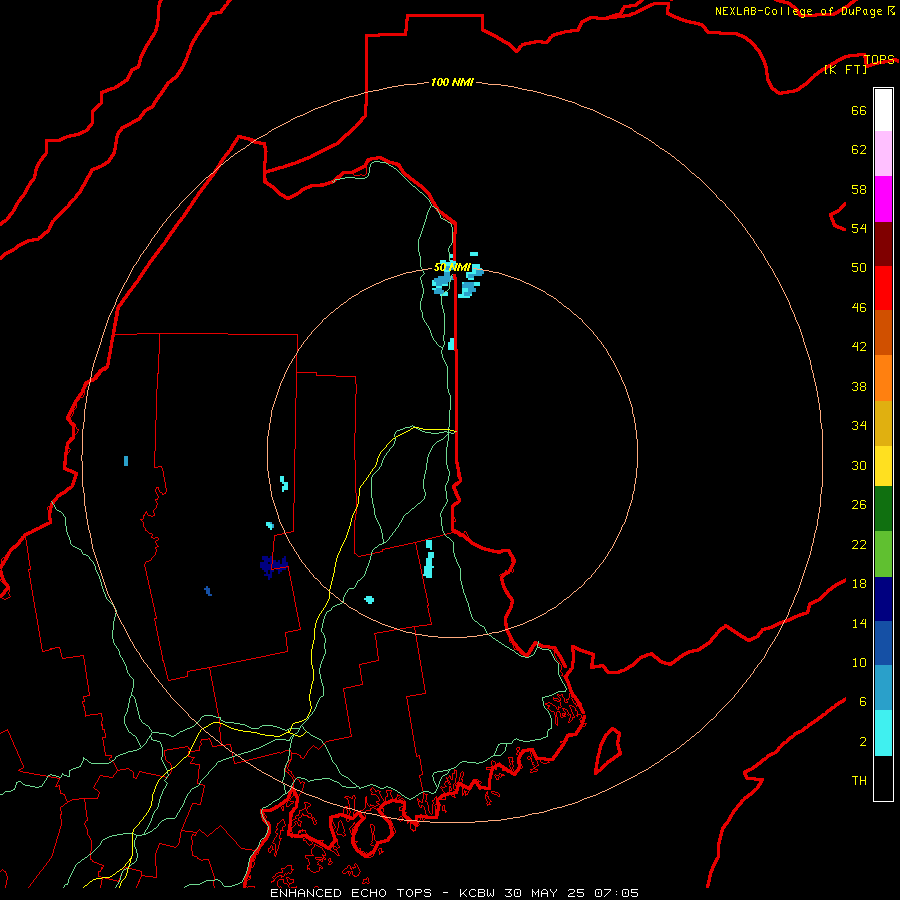
Task: Click the 22 legend value
Action: [x=859, y=544]
